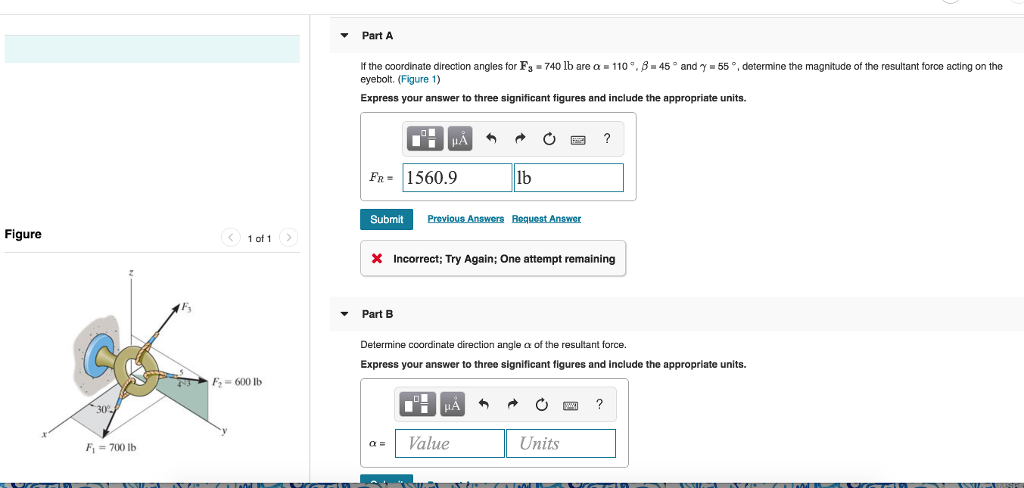
Task: Click the red X incorrect answer icon
Action: [377, 259]
